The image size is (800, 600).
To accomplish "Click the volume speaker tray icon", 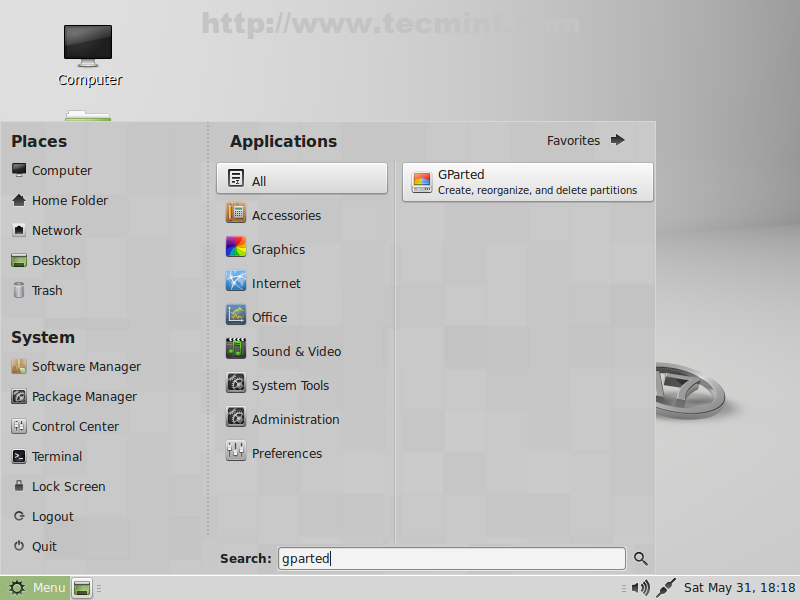I will [640, 588].
